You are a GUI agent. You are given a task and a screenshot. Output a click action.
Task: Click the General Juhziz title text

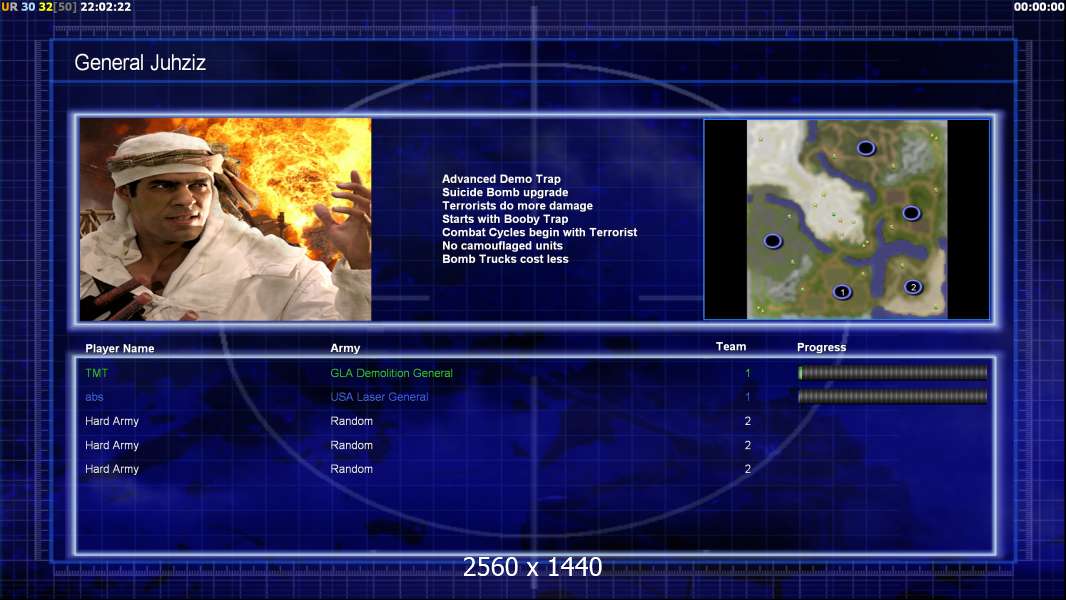coord(140,63)
